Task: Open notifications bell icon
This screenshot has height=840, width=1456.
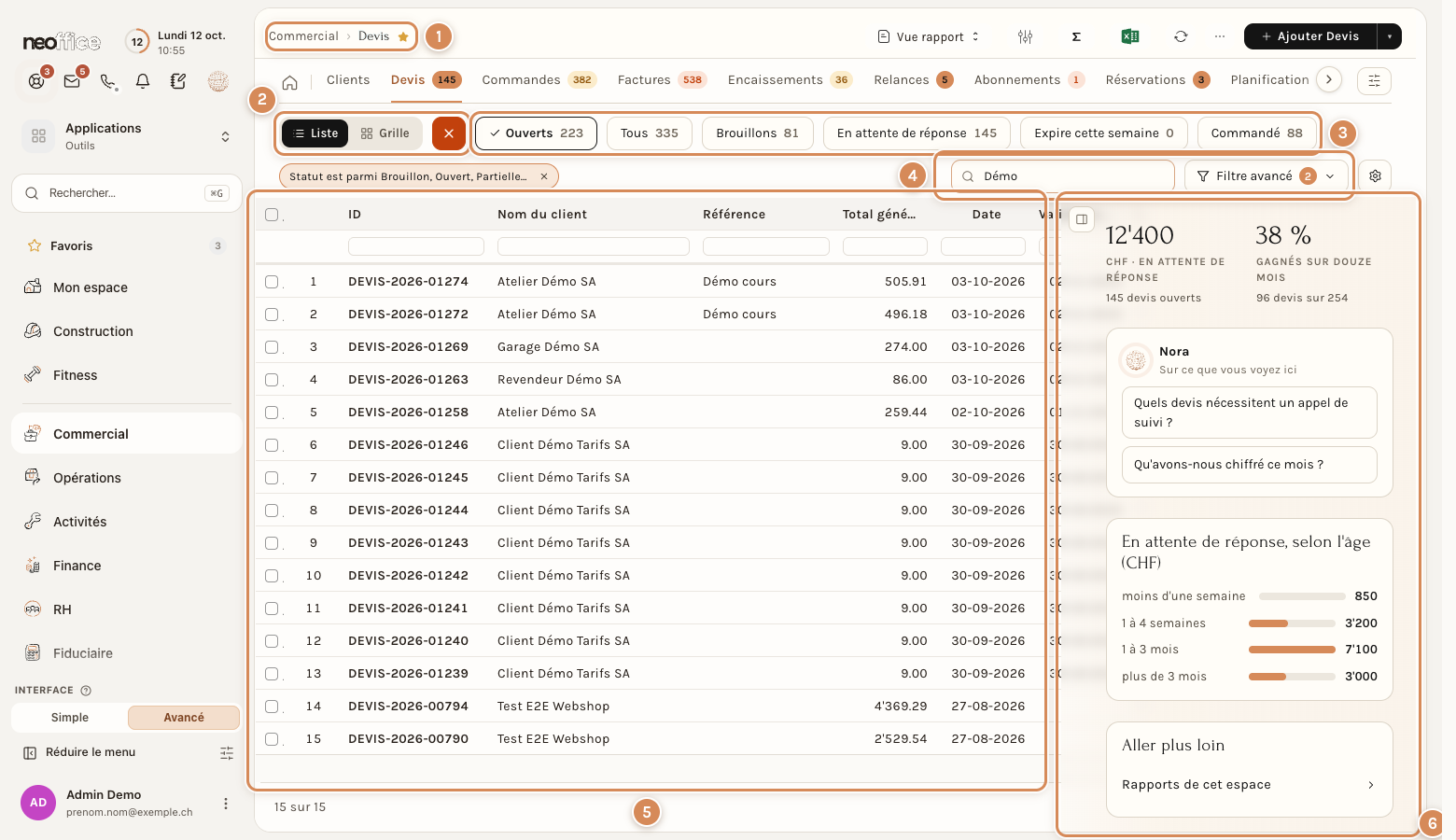Action: (x=143, y=81)
